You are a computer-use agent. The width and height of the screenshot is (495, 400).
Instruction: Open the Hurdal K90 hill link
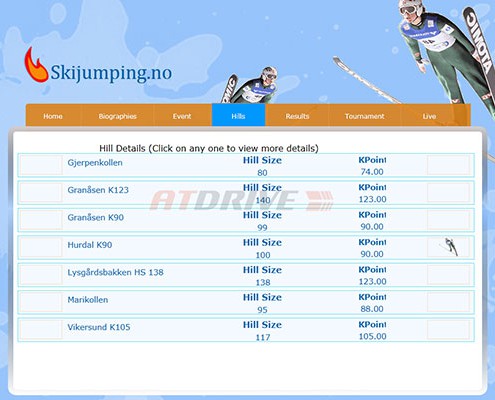[x=90, y=245]
